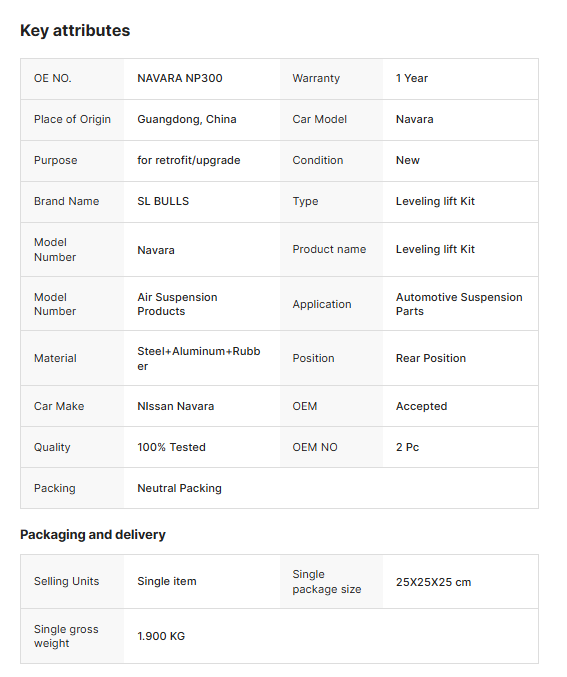The image size is (567, 677).
Task: Click the Type Leveling lift Kit value
Action: click(x=435, y=201)
